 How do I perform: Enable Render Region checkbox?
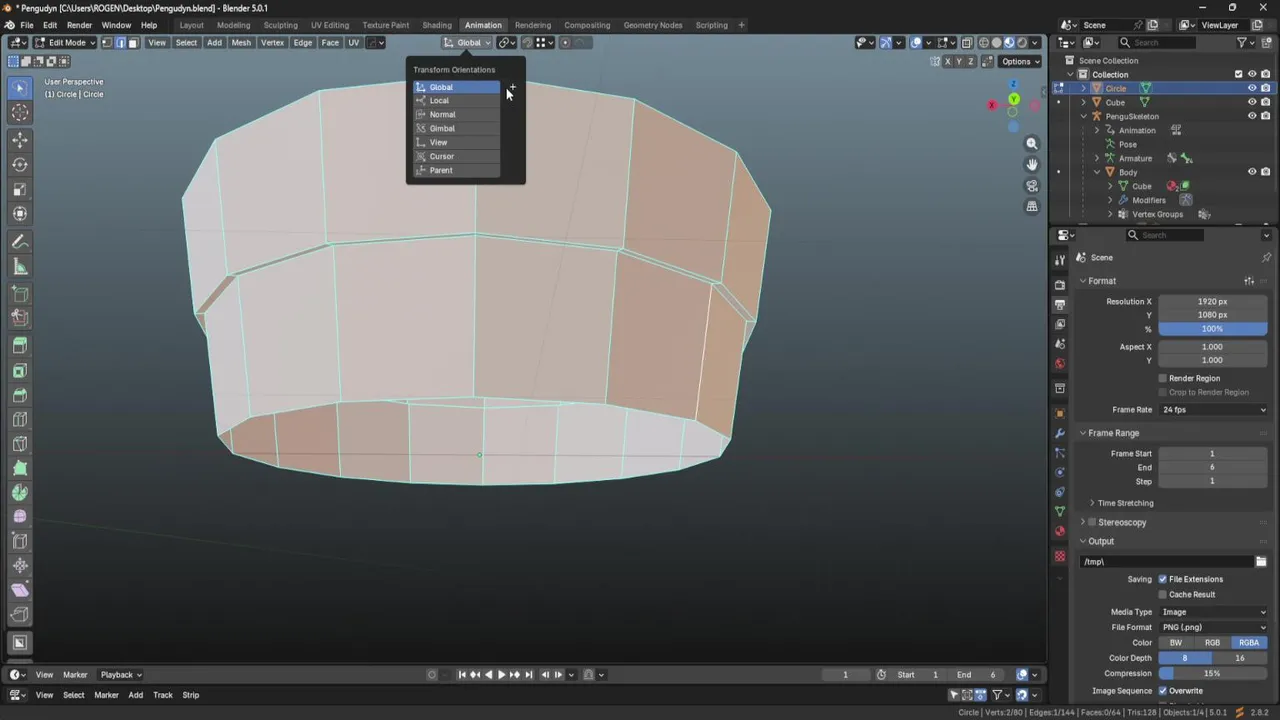point(1162,378)
